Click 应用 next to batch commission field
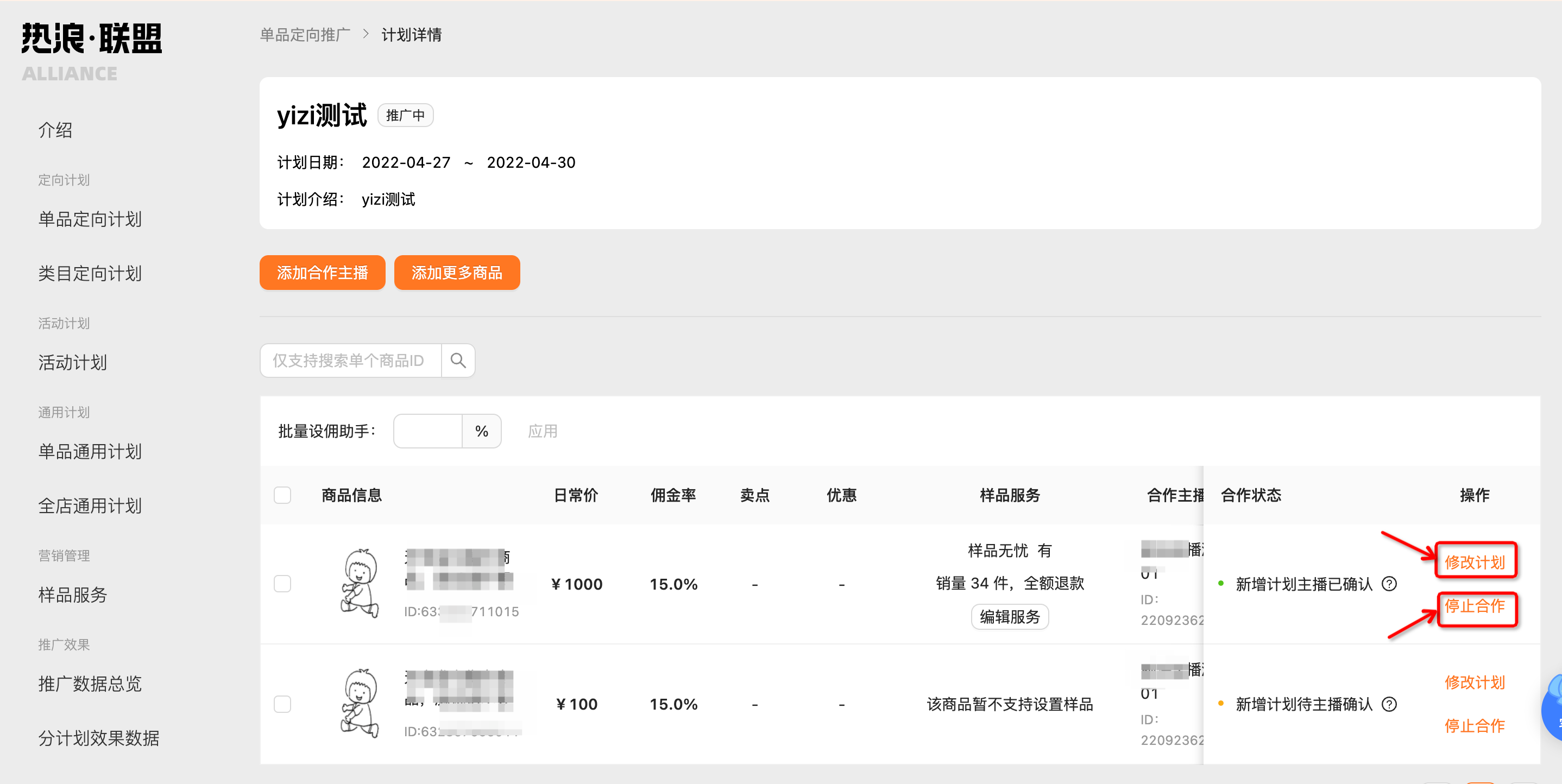The height and width of the screenshot is (784, 1562). (543, 431)
